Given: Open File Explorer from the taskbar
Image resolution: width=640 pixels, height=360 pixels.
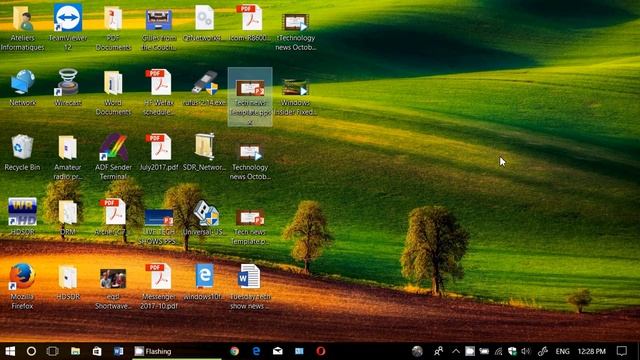Looking at the screenshot, I should point(75,351).
